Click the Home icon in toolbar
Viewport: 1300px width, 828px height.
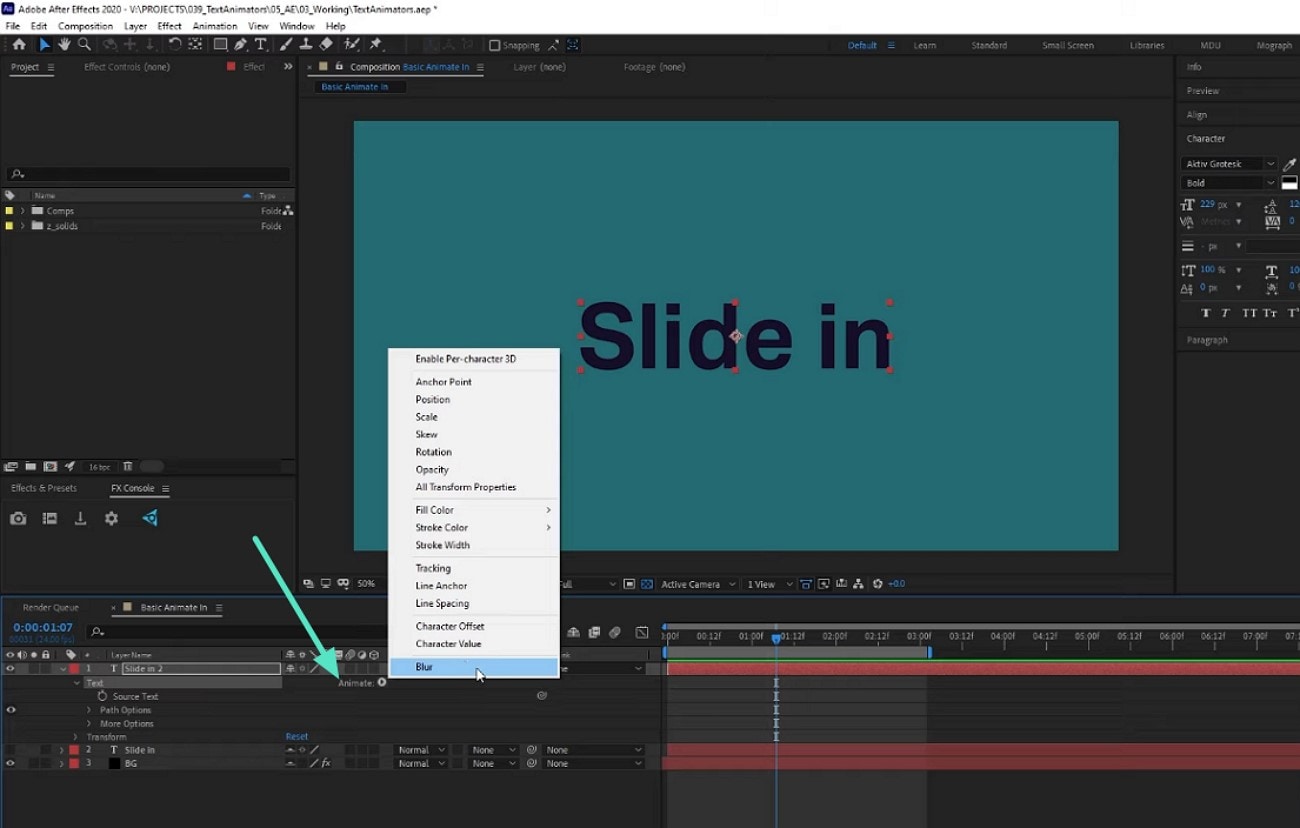click(x=19, y=45)
